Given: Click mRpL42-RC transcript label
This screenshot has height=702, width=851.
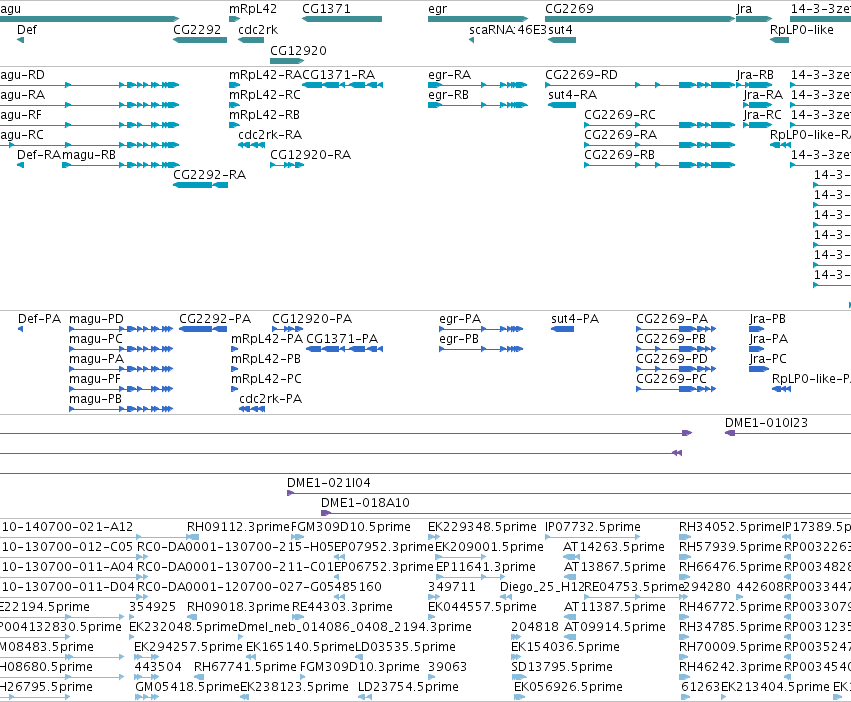Looking at the screenshot, I should tap(265, 95).
